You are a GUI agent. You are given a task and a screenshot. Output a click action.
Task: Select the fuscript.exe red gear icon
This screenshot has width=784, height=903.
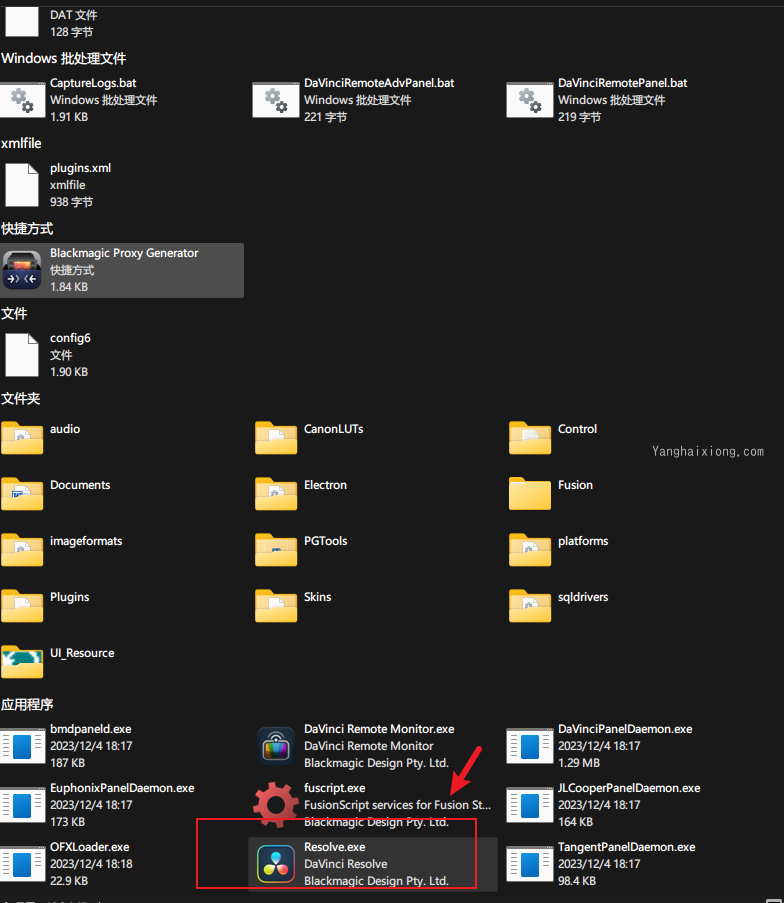point(276,805)
